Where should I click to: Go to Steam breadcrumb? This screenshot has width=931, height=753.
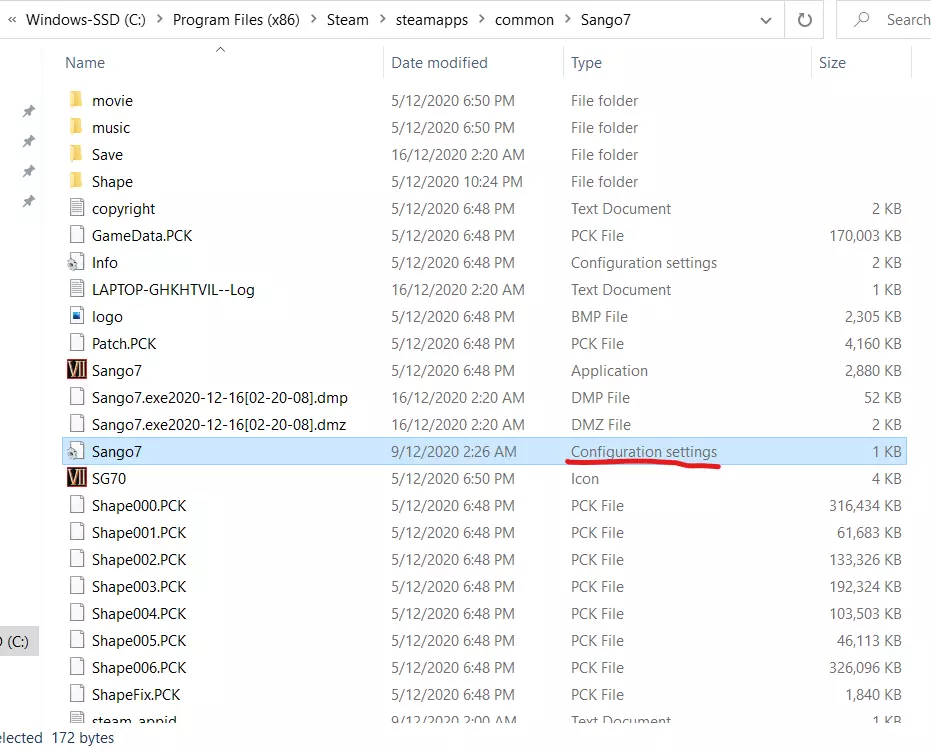pos(348,20)
